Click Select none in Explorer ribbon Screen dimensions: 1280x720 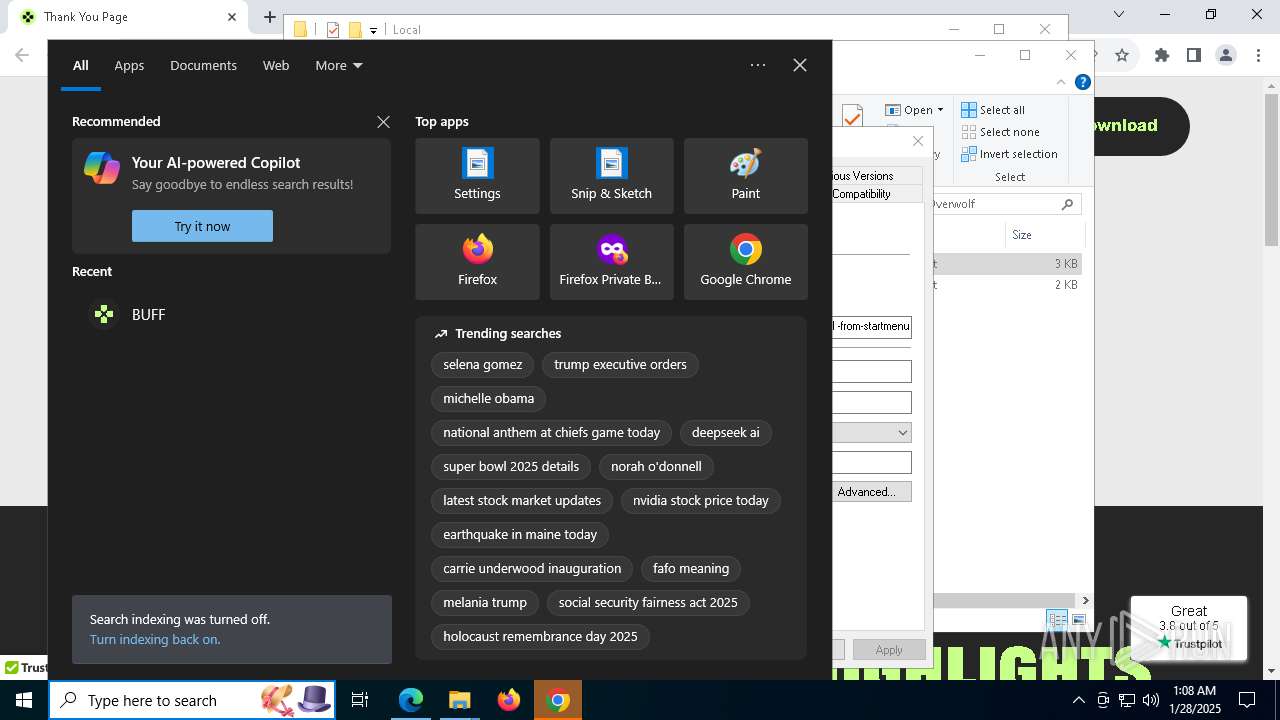[1000, 132]
